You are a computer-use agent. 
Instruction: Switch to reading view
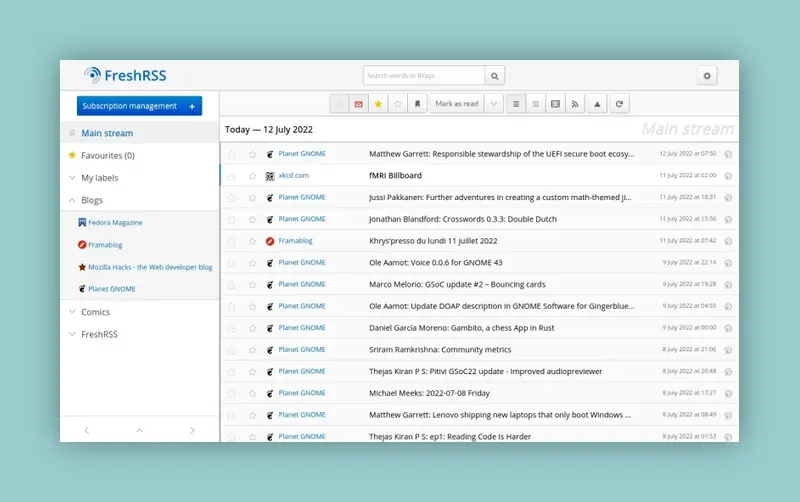555,104
